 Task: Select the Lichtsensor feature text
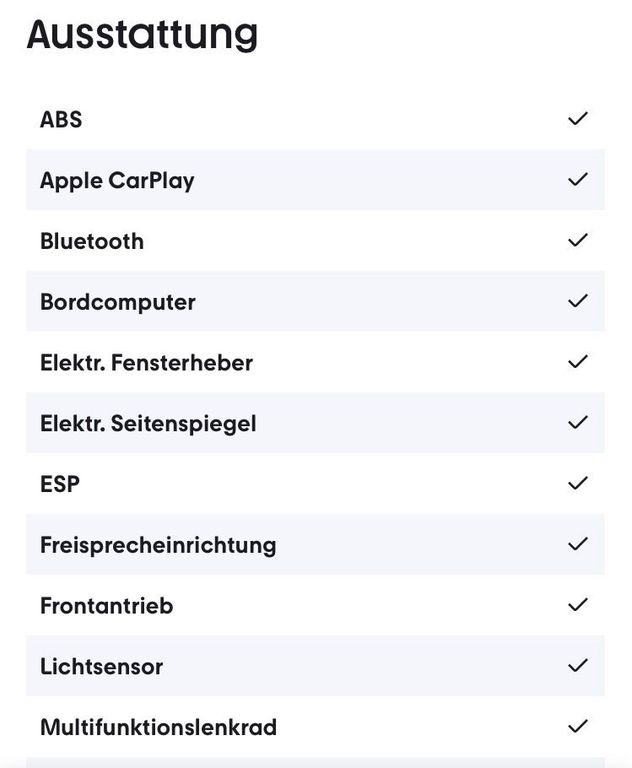(x=101, y=667)
